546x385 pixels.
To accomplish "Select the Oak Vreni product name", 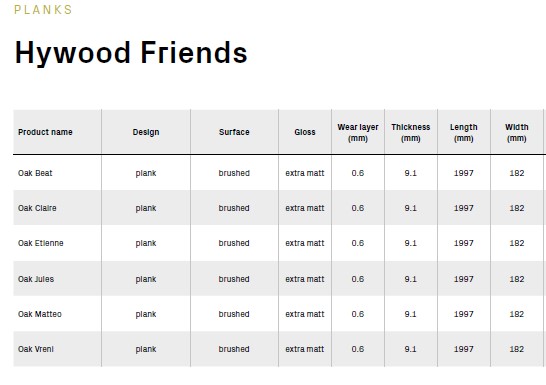I will [x=36, y=349].
